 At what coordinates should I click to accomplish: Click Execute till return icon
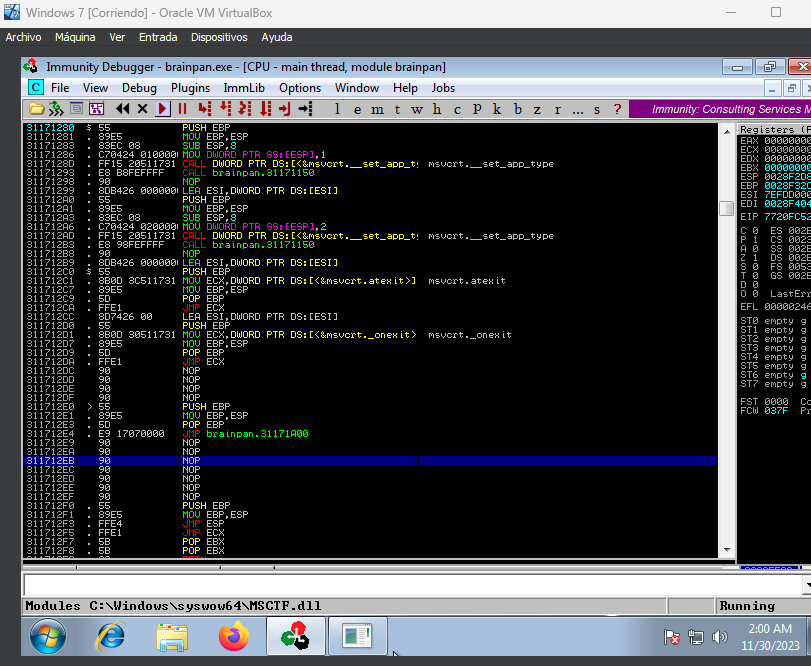[284, 109]
